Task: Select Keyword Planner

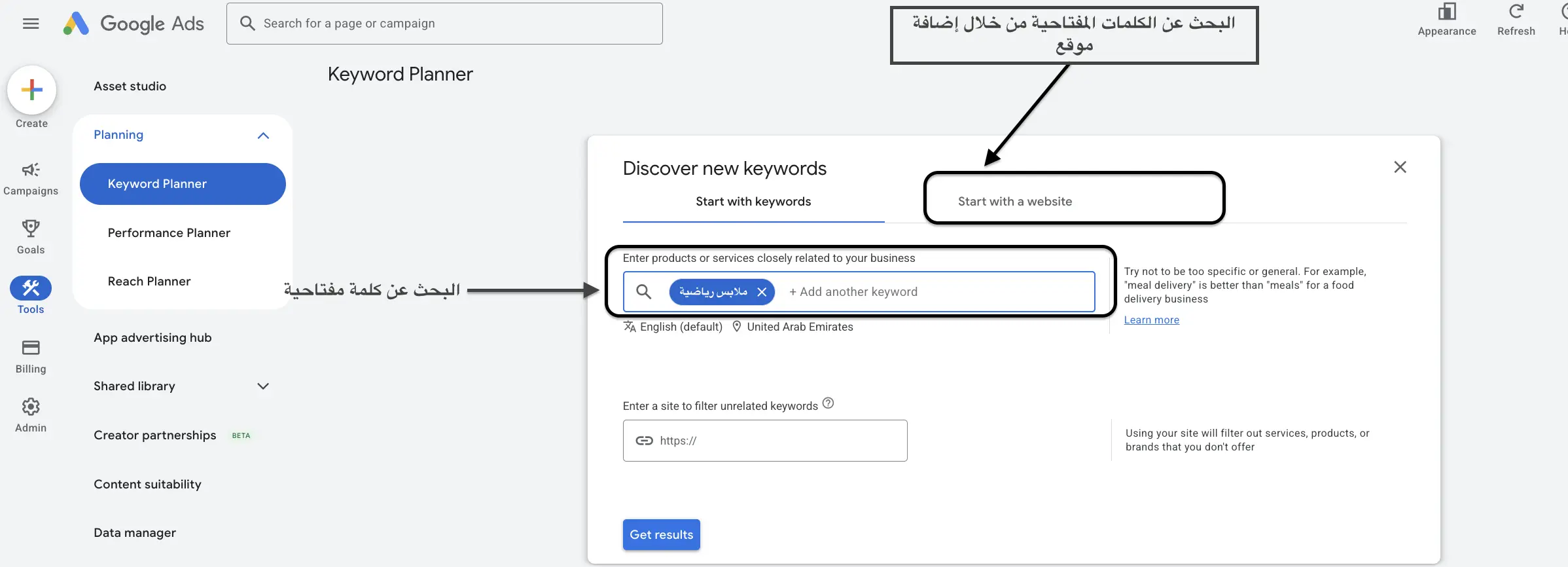Action: pyautogui.click(x=183, y=184)
